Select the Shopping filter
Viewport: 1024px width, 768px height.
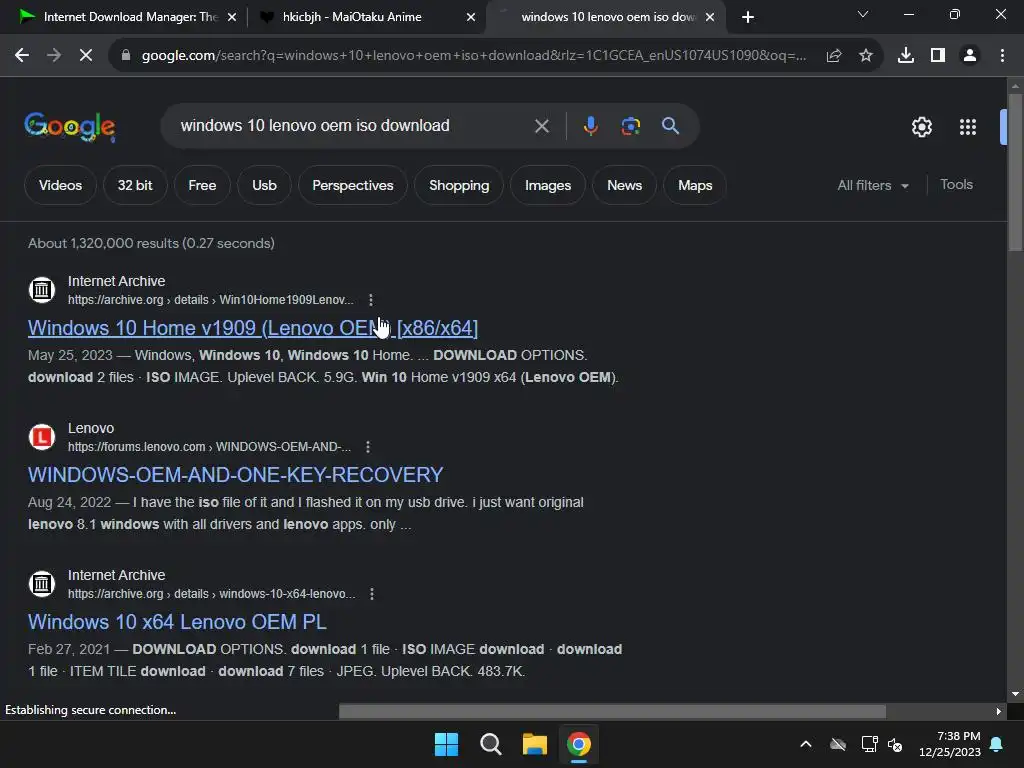pos(459,185)
